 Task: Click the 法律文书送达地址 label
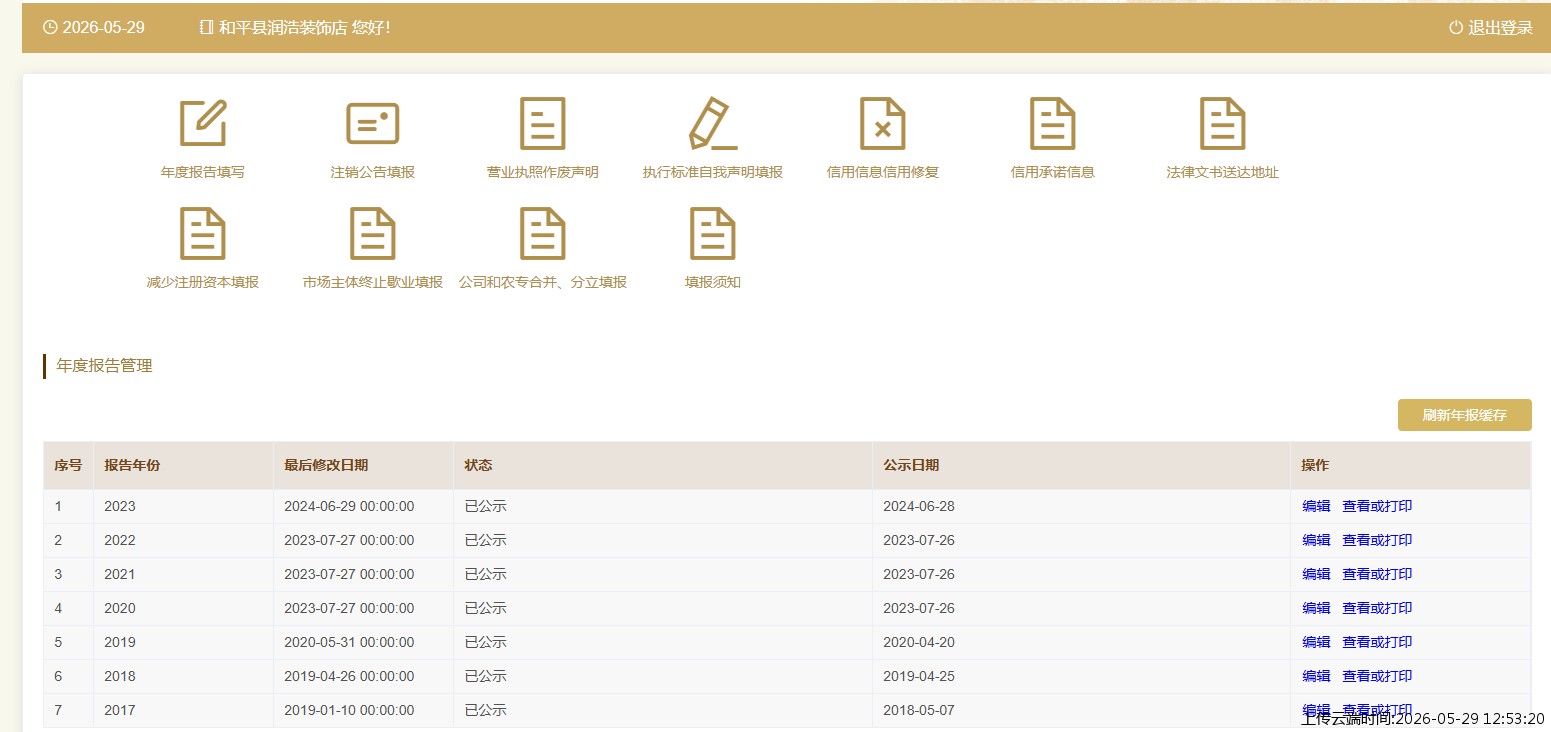tap(1223, 172)
